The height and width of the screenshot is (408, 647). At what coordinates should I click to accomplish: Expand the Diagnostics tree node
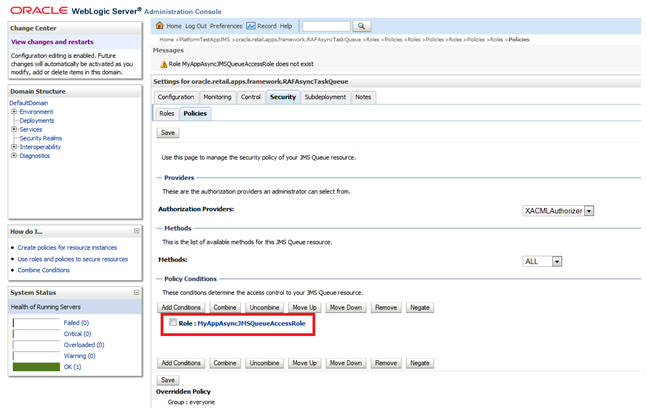(14, 156)
